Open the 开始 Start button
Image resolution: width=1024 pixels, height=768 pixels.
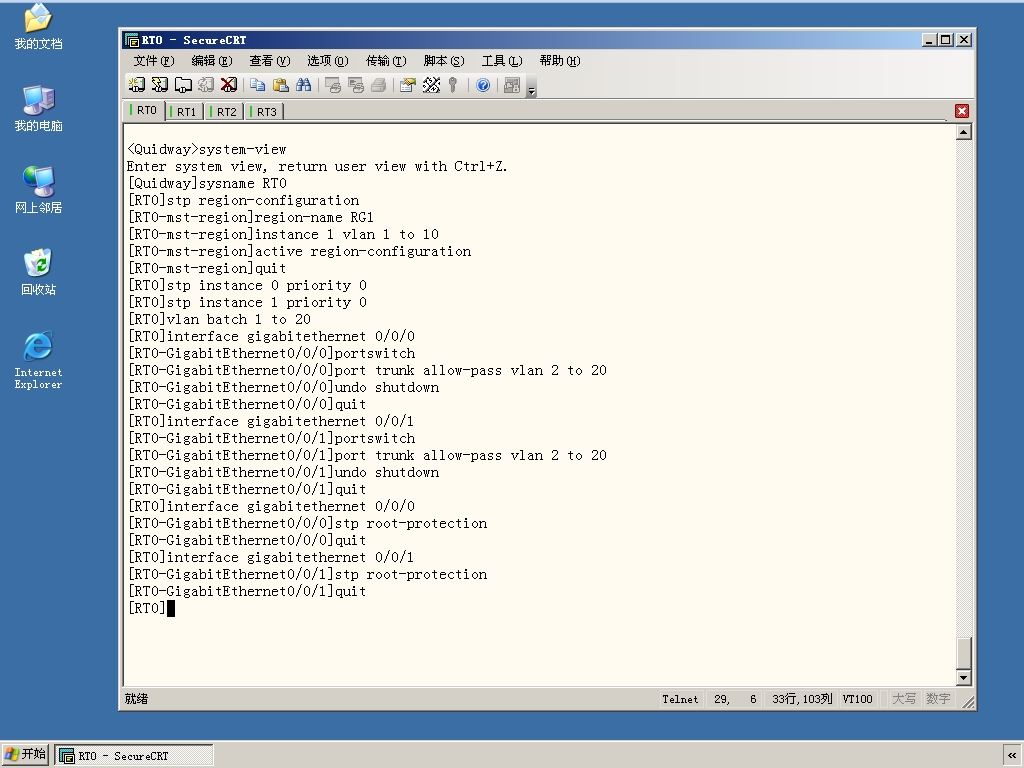pos(25,754)
